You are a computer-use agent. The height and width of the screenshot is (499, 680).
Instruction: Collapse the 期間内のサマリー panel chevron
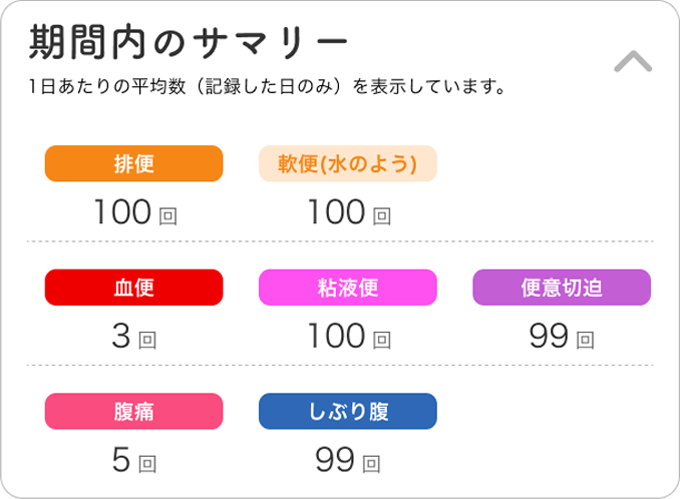[x=633, y=61]
